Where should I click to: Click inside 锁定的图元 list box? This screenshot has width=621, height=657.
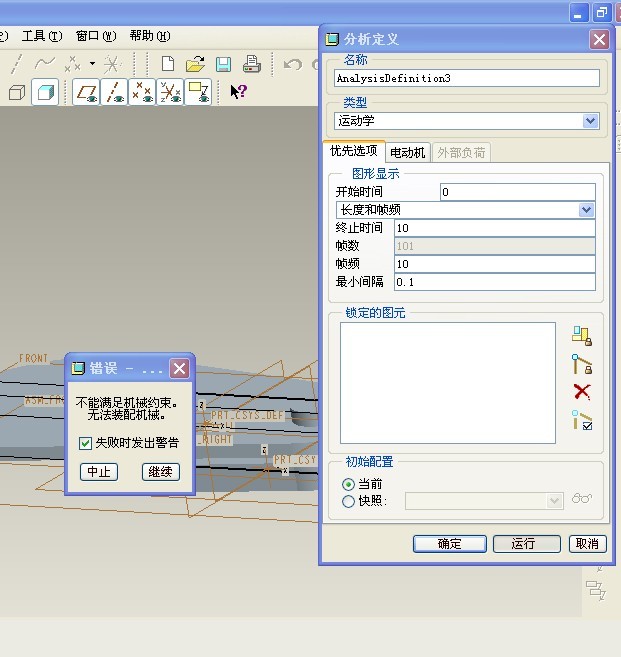click(x=448, y=383)
